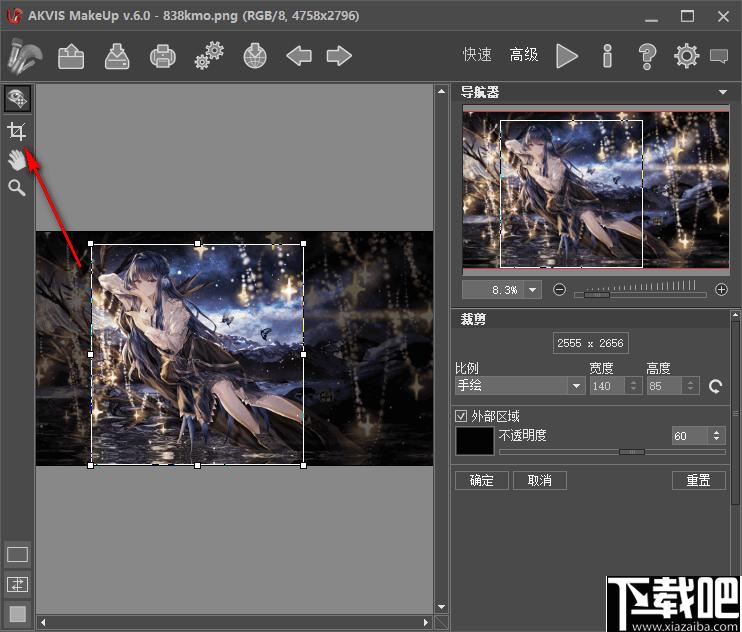Zoom out with the minus circle button
The image size is (742, 632).
click(x=559, y=290)
